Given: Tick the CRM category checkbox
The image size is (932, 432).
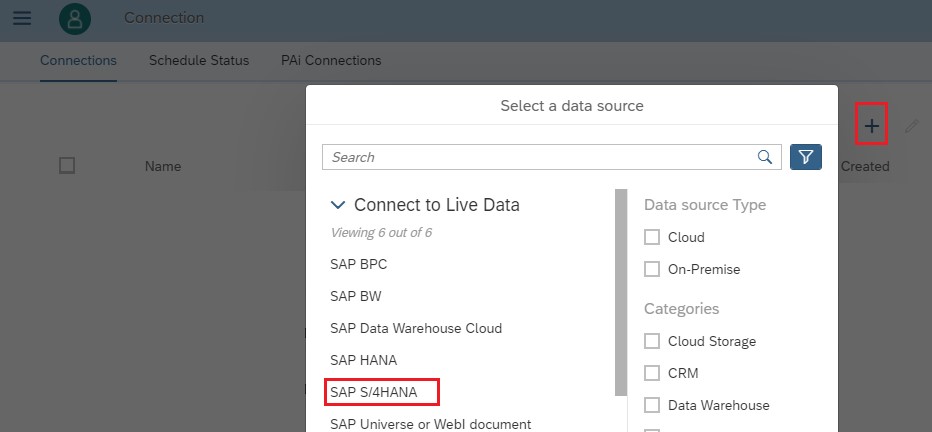Looking at the screenshot, I should pyautogui.click(x=652, y=373).
